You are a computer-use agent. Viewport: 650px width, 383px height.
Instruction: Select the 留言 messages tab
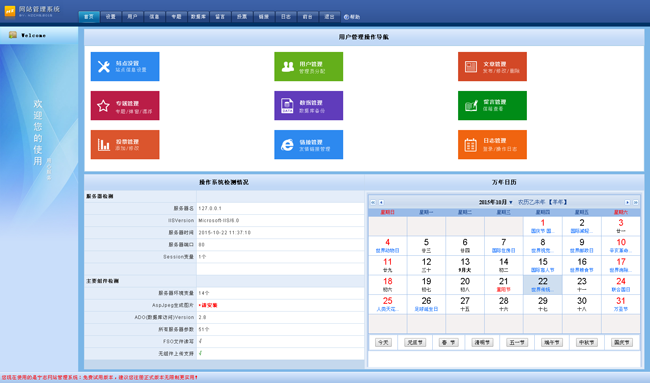[220, 17]
